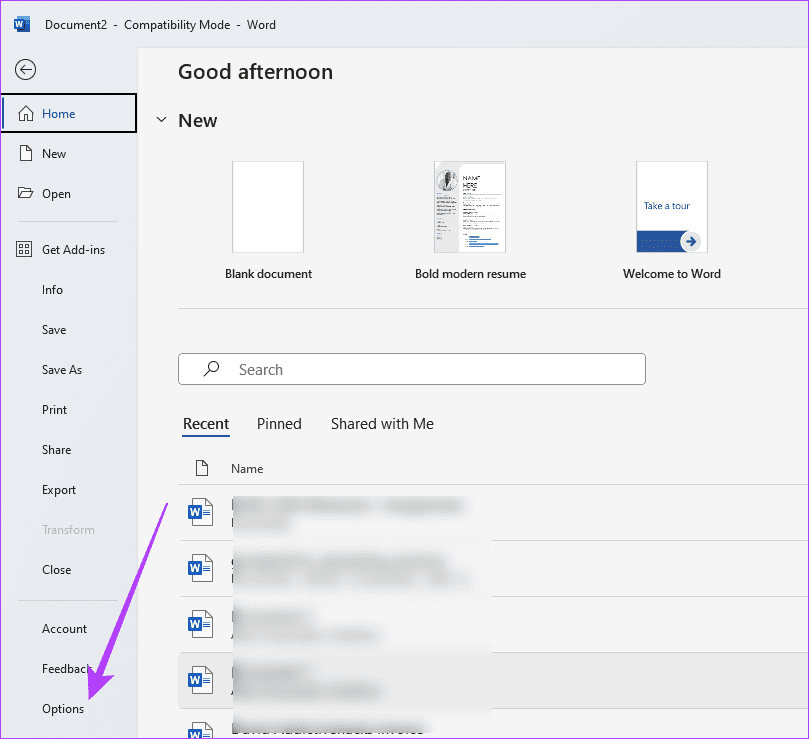
Task: Create a Blank document
Action: (x=268, y=207)
